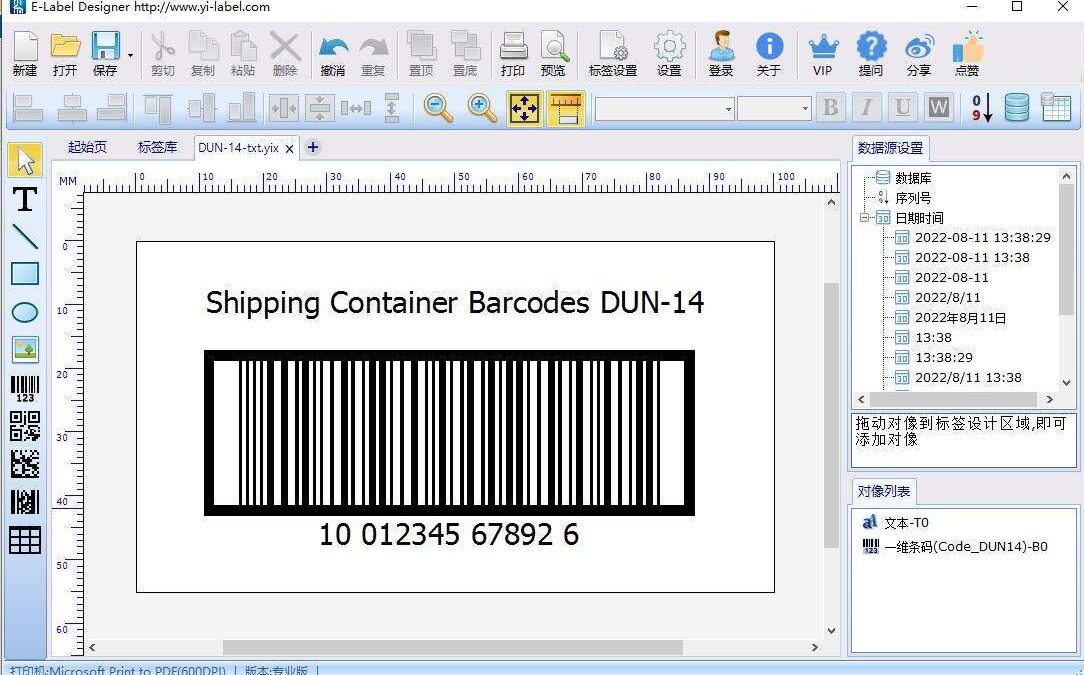The width and height of the screenshot is (1084, 675).
Task: Select the 1D barcode tool
Action: [25, 388]
